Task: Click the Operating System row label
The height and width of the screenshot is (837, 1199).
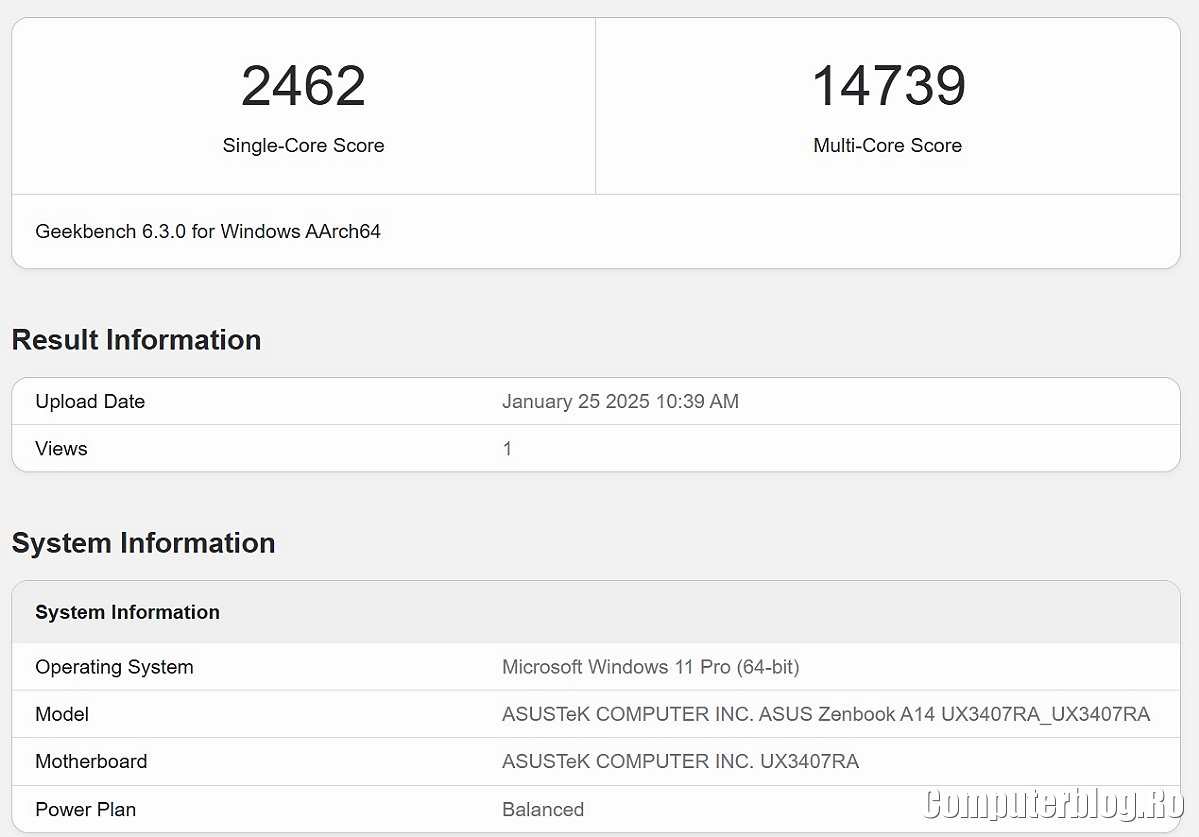Action: (x=114, y=667)
